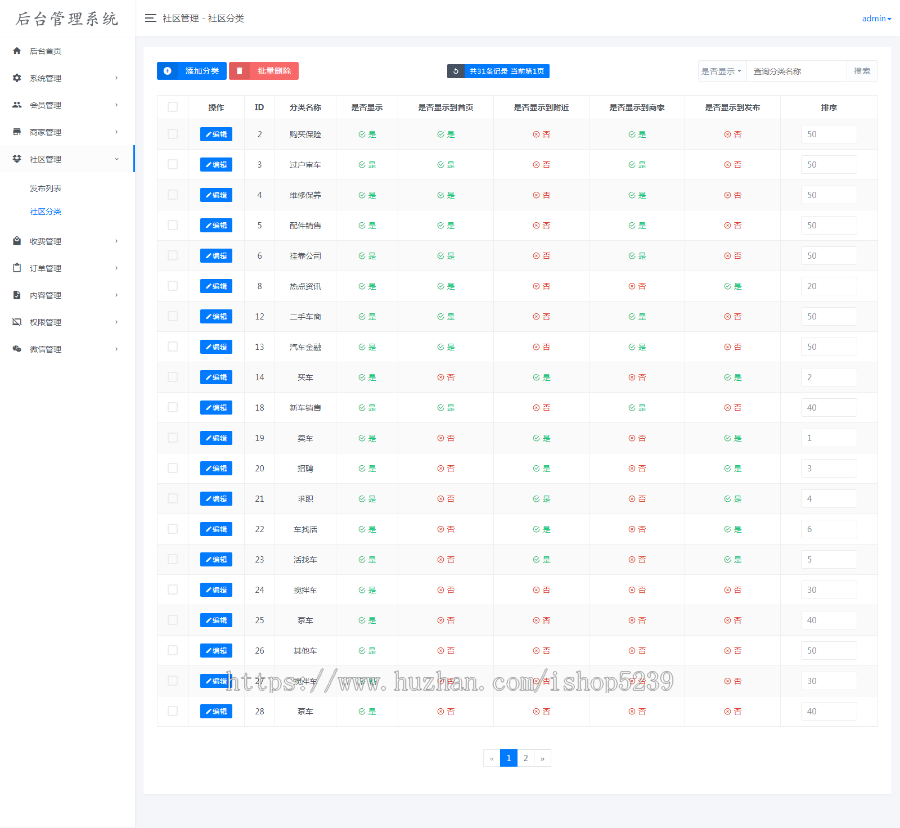
Task: Click the gear icon for 系统管理
Action: pos(17,78)
